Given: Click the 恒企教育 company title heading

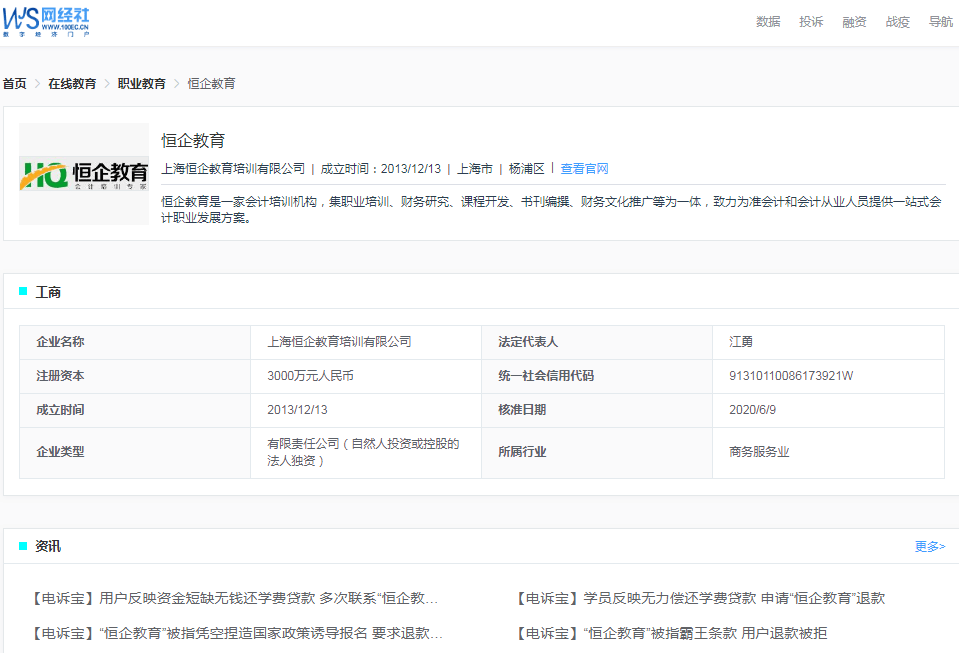Looking at the screenshot, I should click(193, 141).
